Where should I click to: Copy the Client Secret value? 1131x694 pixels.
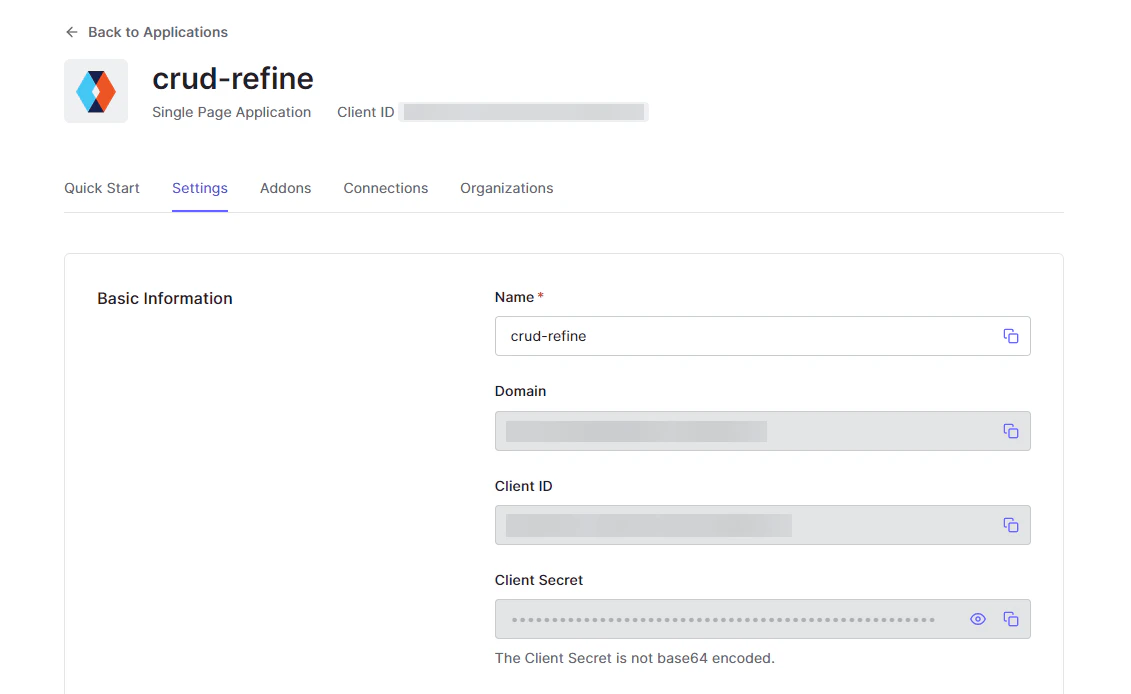click(x=1010, y=619)
